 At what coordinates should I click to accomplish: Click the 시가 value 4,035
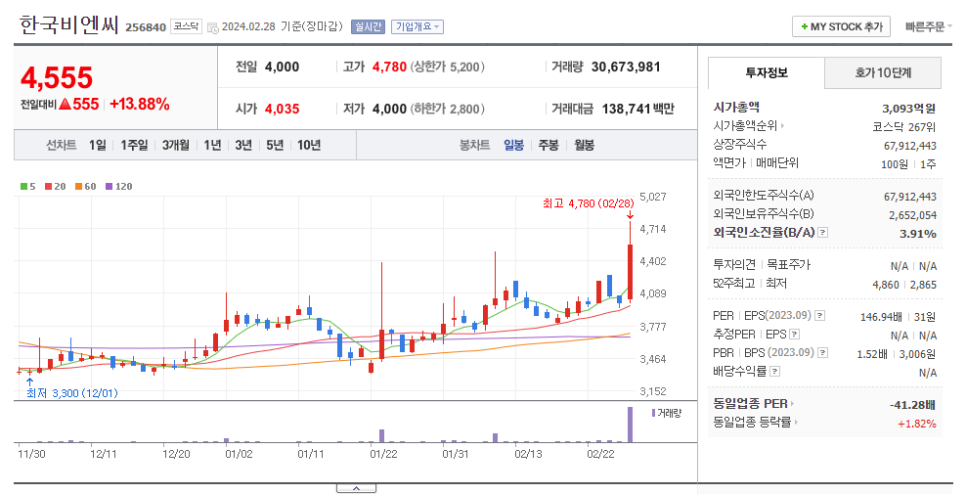282,109
